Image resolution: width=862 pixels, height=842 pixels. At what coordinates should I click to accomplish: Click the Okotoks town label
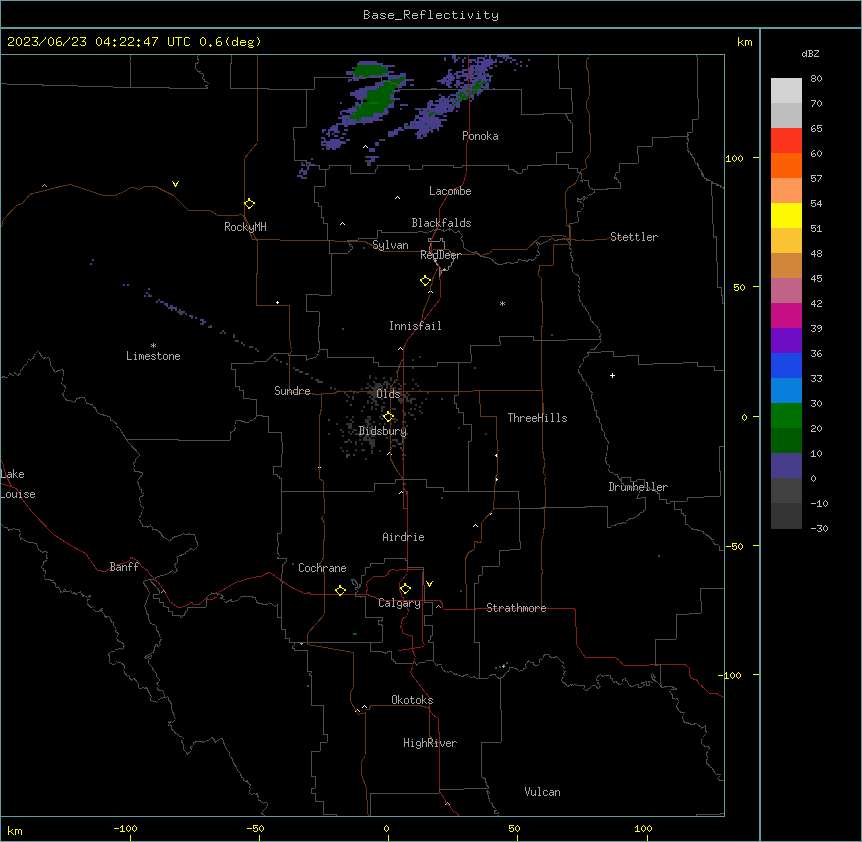(412, 700)
